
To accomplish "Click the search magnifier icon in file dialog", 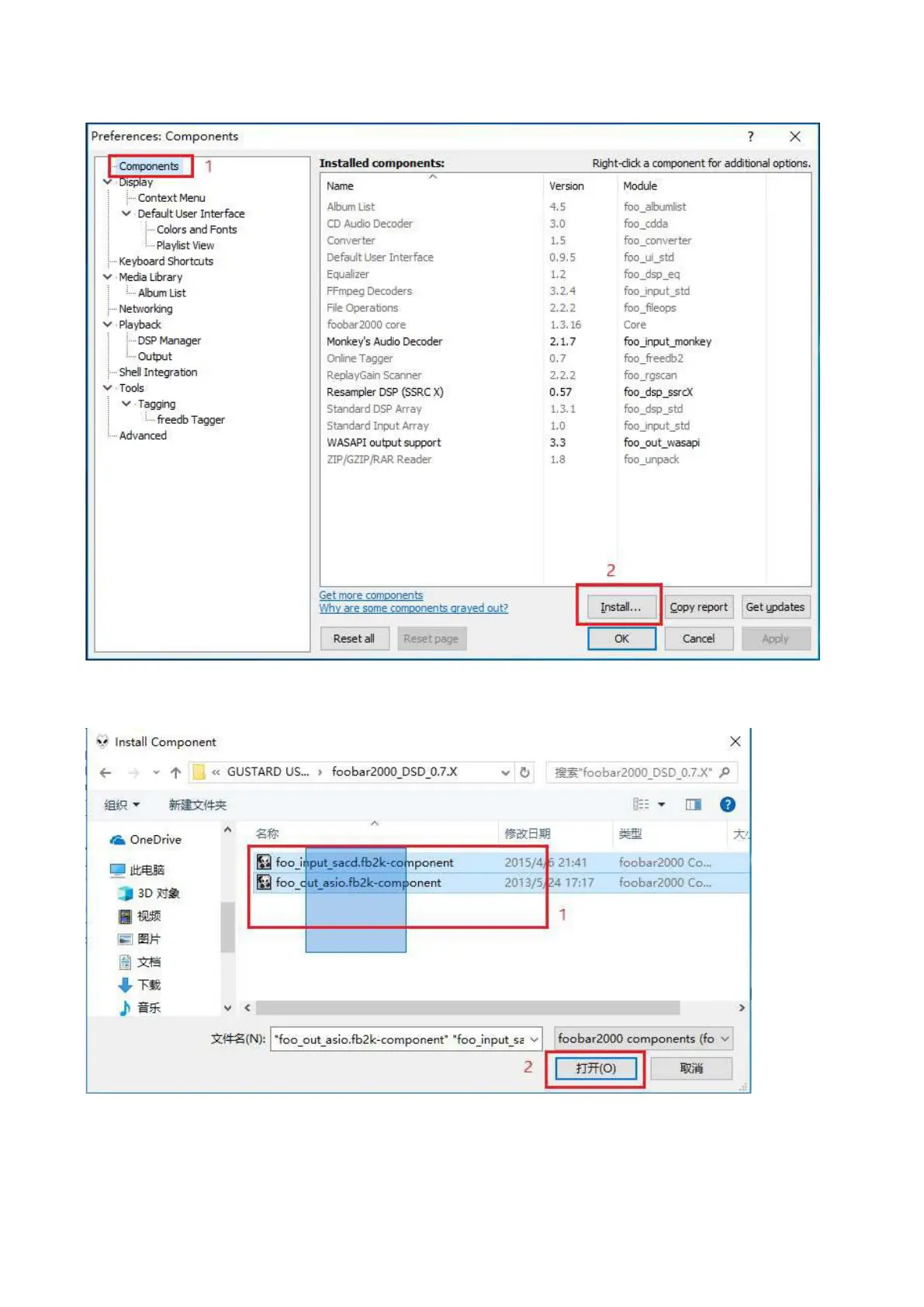I will tap(725, 772).
